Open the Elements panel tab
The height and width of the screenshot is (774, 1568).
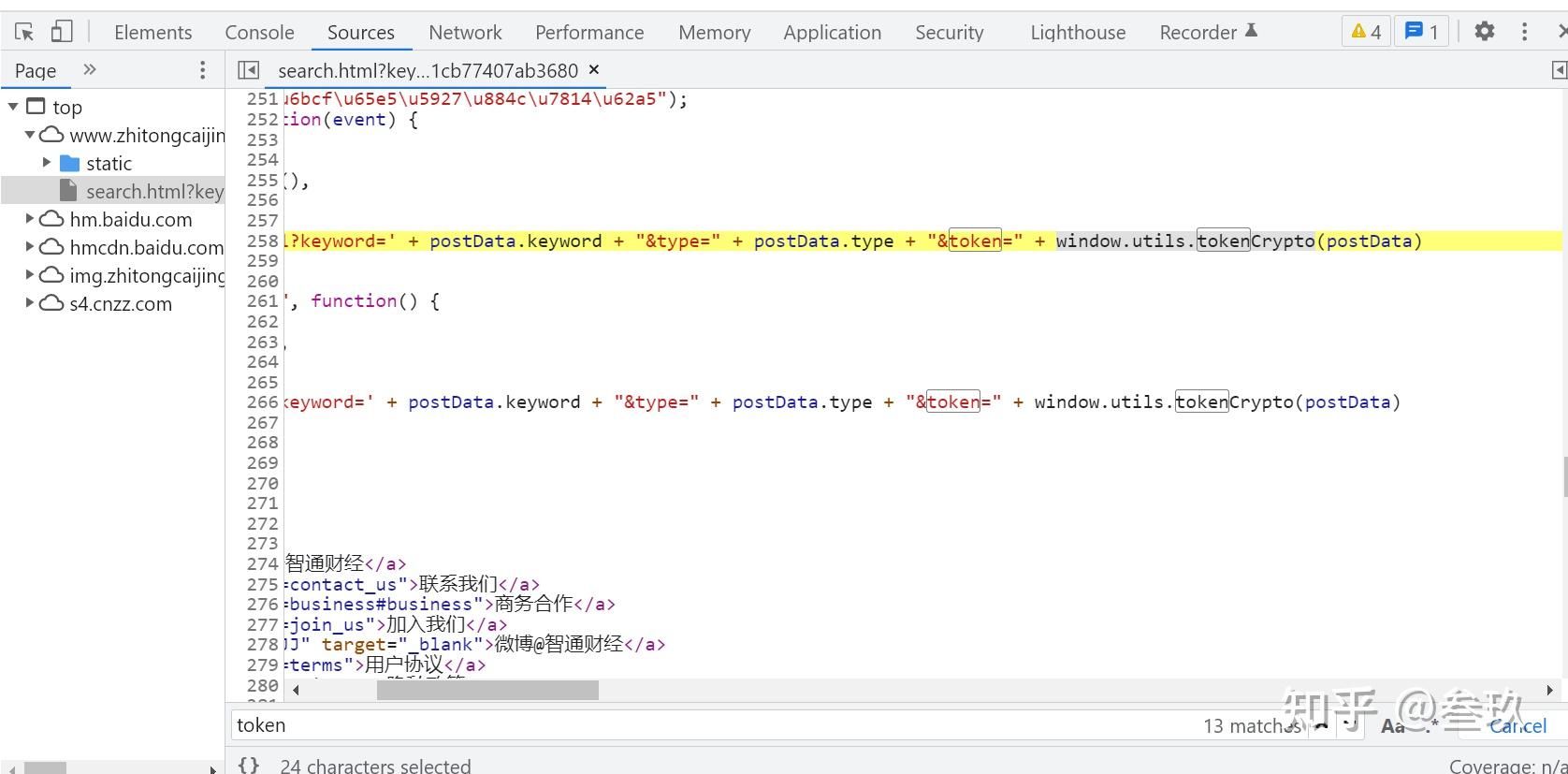tap(152, 32)
